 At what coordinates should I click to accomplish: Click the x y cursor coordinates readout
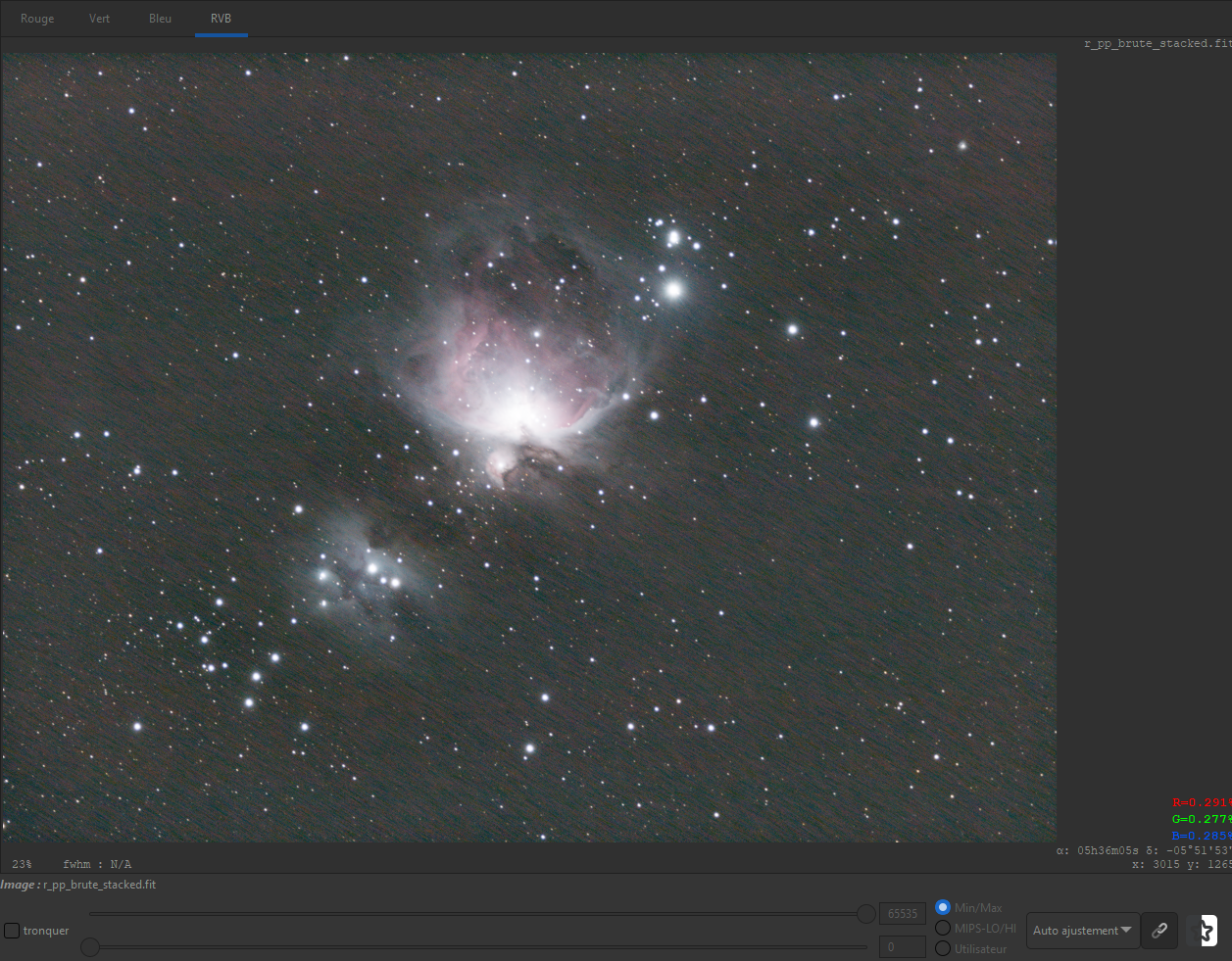click(1182, 864)
